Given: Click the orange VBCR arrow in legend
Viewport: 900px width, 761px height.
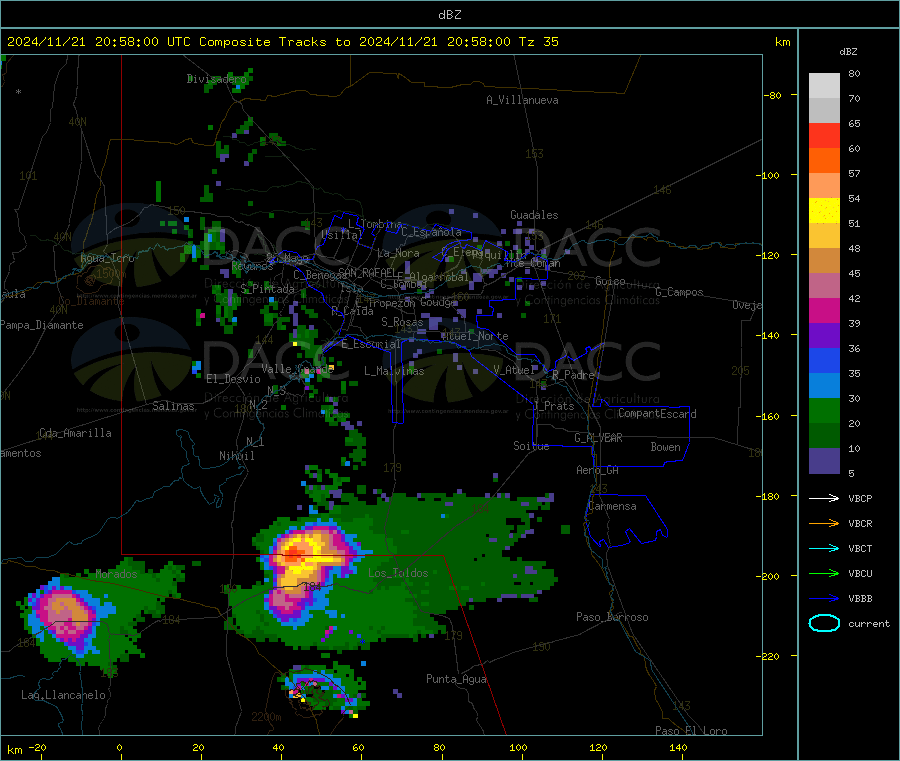Looking at the screenshot, I should [824, 523].
